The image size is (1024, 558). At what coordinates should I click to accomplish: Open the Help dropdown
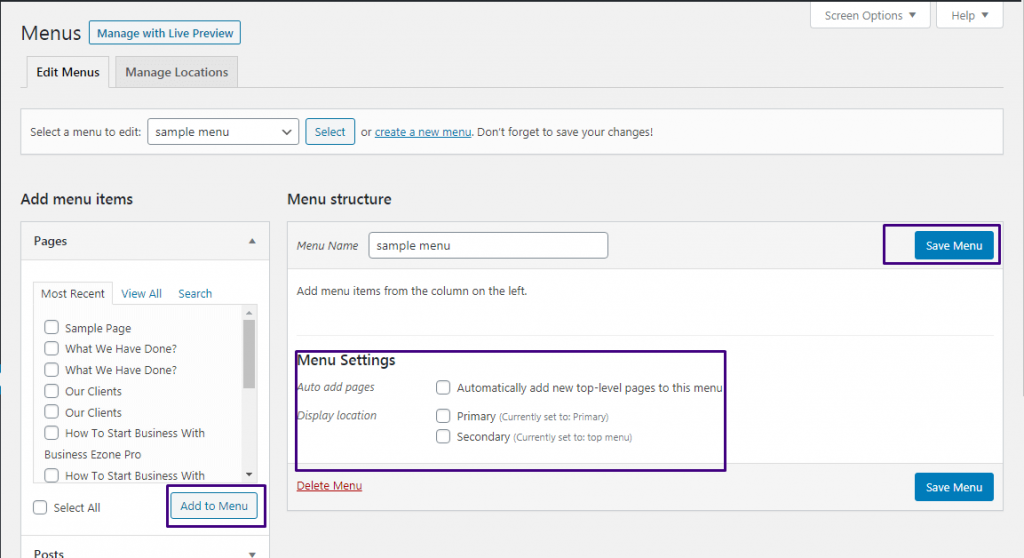pos(969,15)
